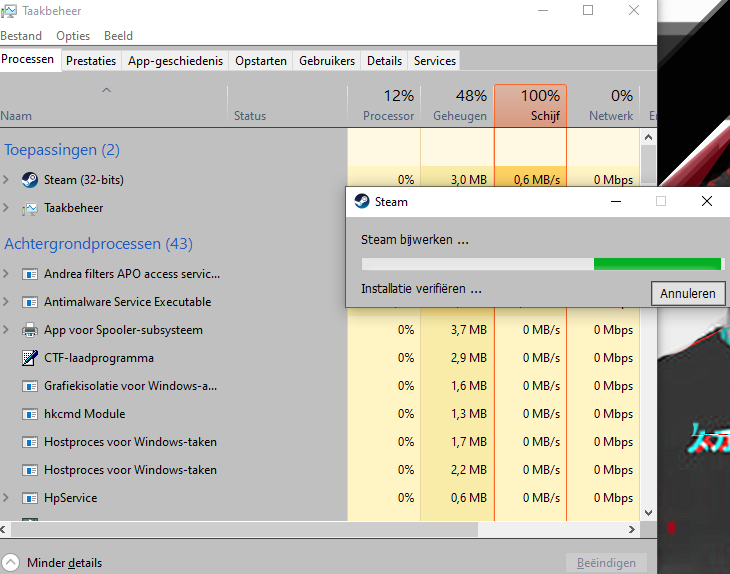Expand the Steam (32-bits) process row
730x574 pixels.
click(x=6, y=180)
